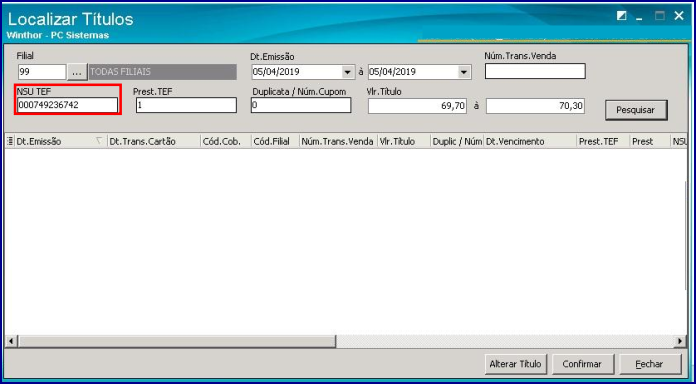Click the horizontal scrollbar right arrow

click(680, 341)
